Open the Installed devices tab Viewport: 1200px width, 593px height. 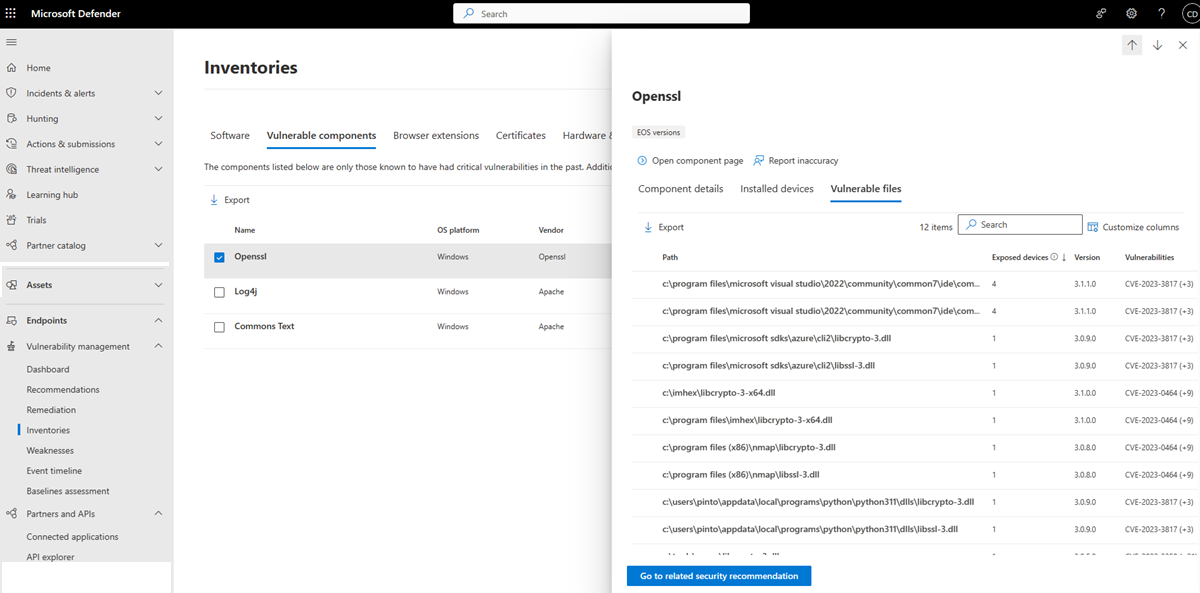click(777, 189)
